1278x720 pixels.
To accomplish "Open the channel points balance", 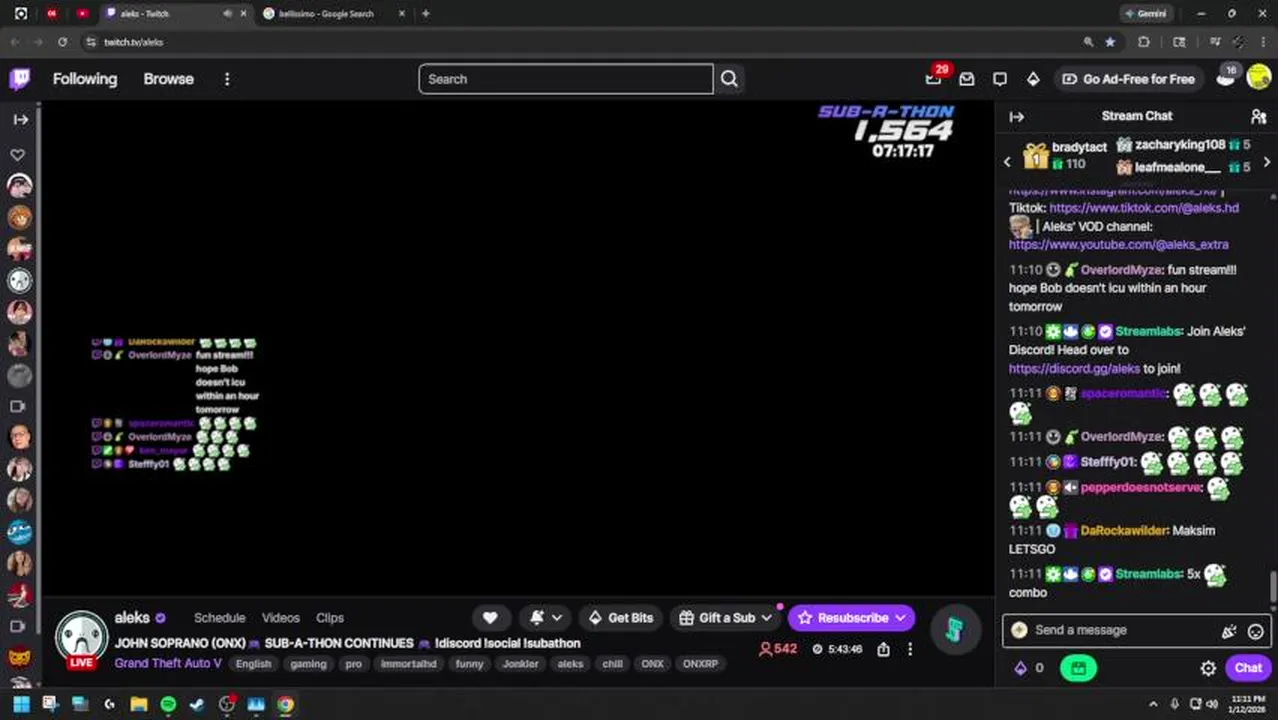I will click(x=1029, y=668).
